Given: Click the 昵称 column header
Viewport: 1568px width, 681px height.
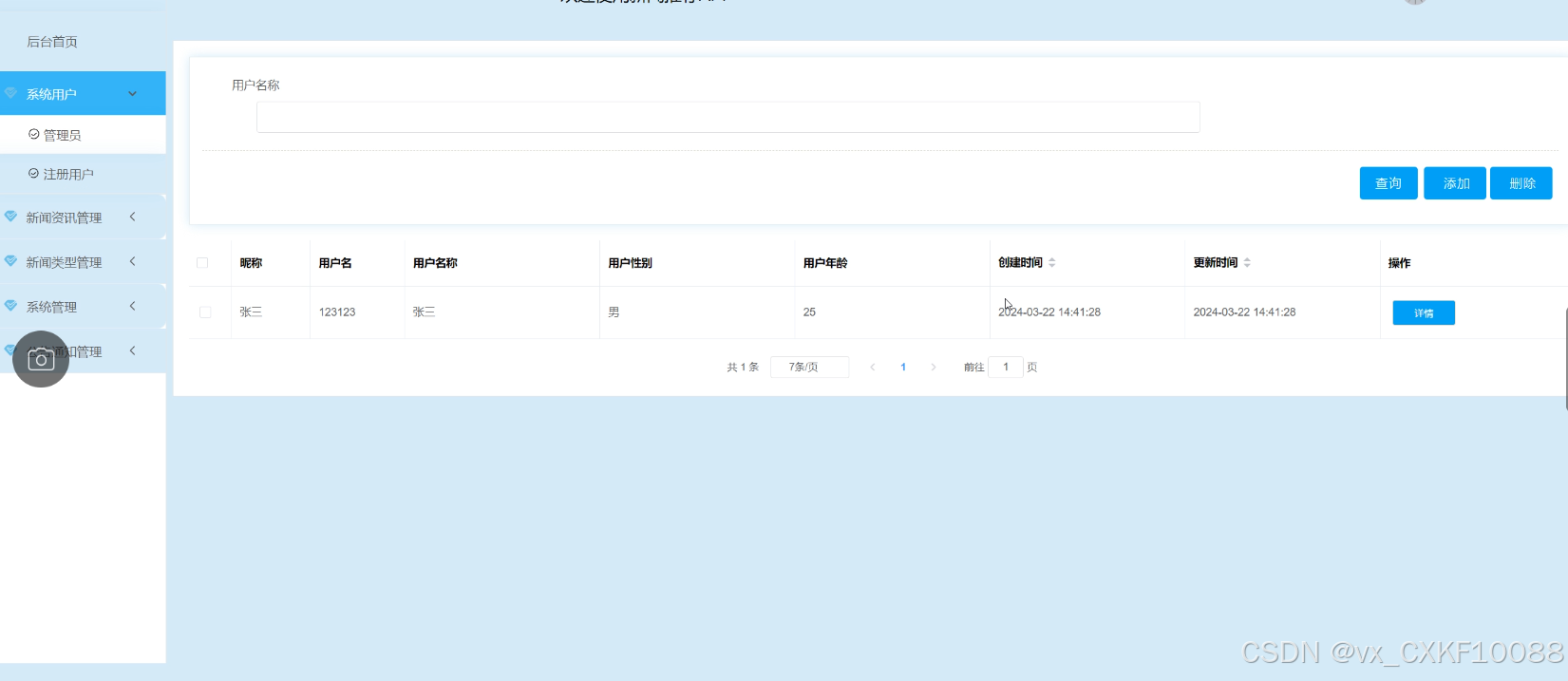Looking at the screenshot, I should click(x=251, y=263).
